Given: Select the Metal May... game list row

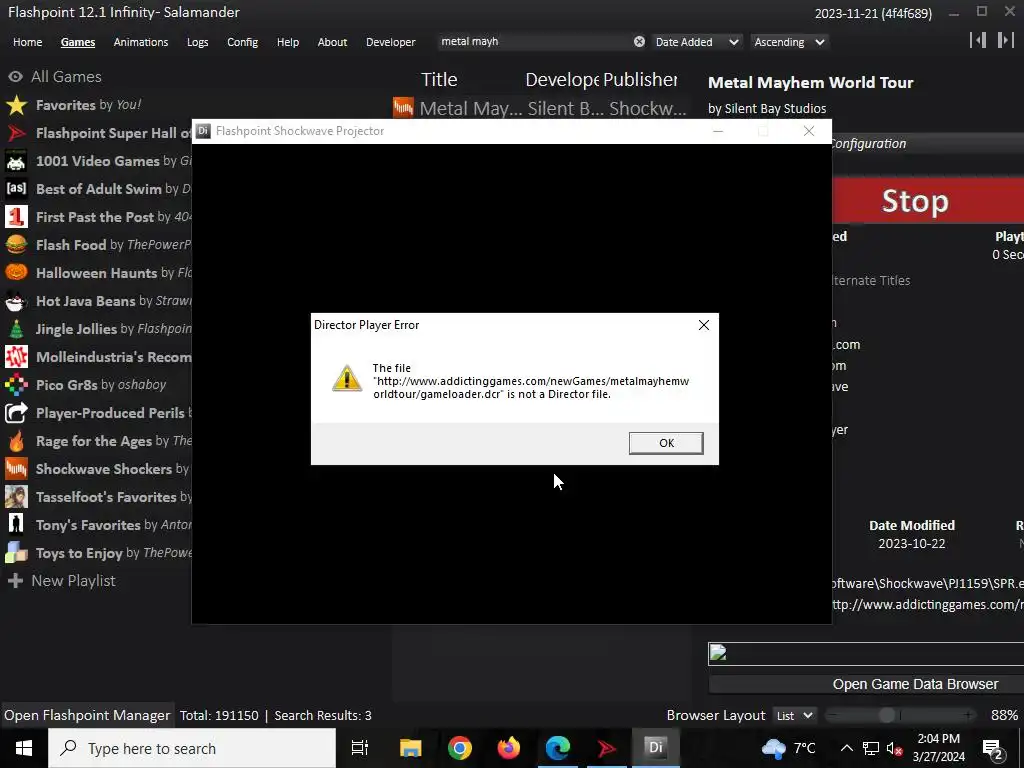Looking at the screenshot, I should [x=539, y=108].
